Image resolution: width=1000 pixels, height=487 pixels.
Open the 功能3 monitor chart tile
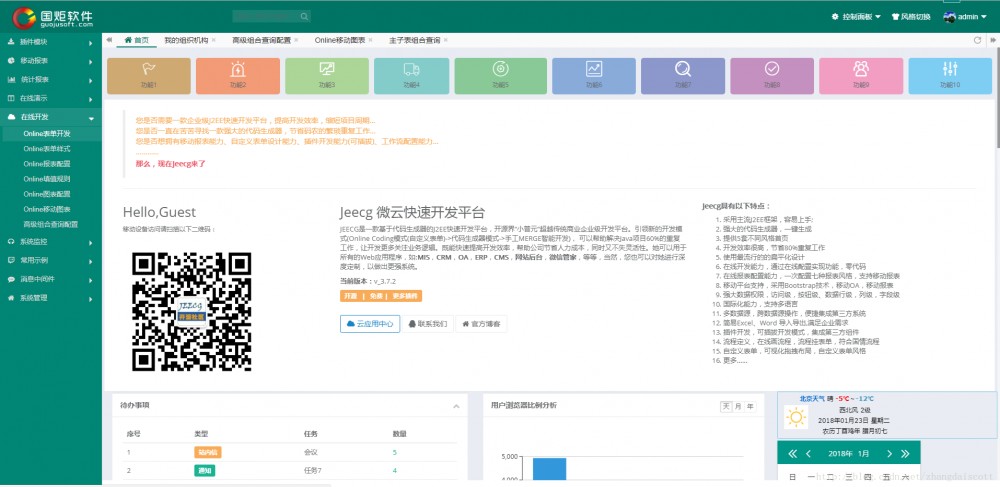pos(327,76)
